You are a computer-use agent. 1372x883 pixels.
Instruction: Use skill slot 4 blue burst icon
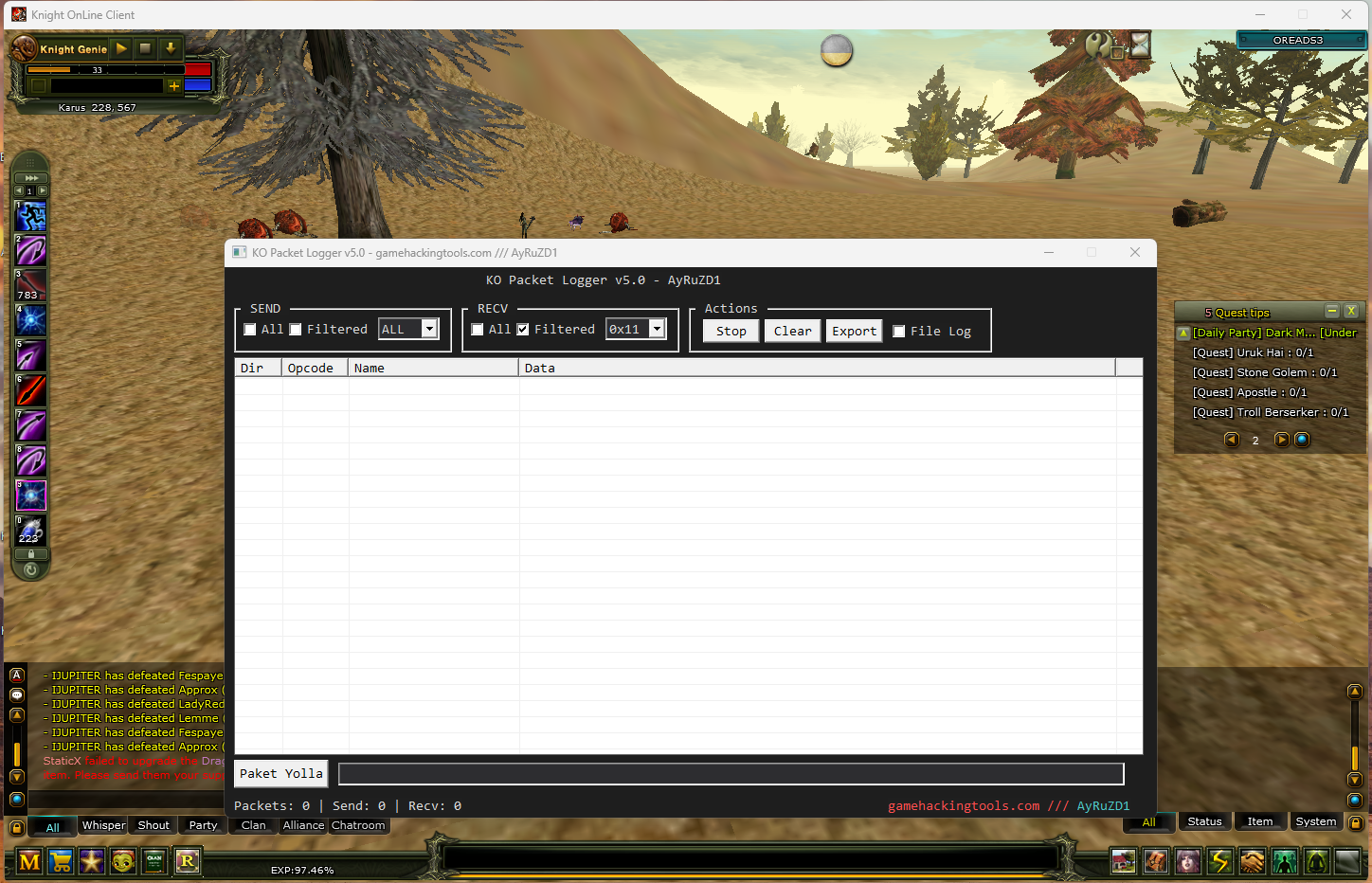click(x=31, y=320)
